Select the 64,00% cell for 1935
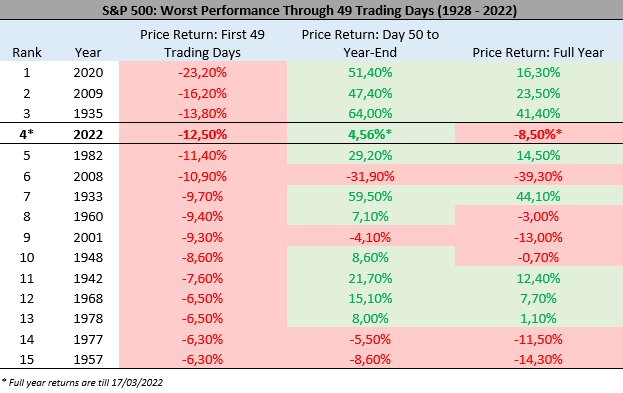 370,114
